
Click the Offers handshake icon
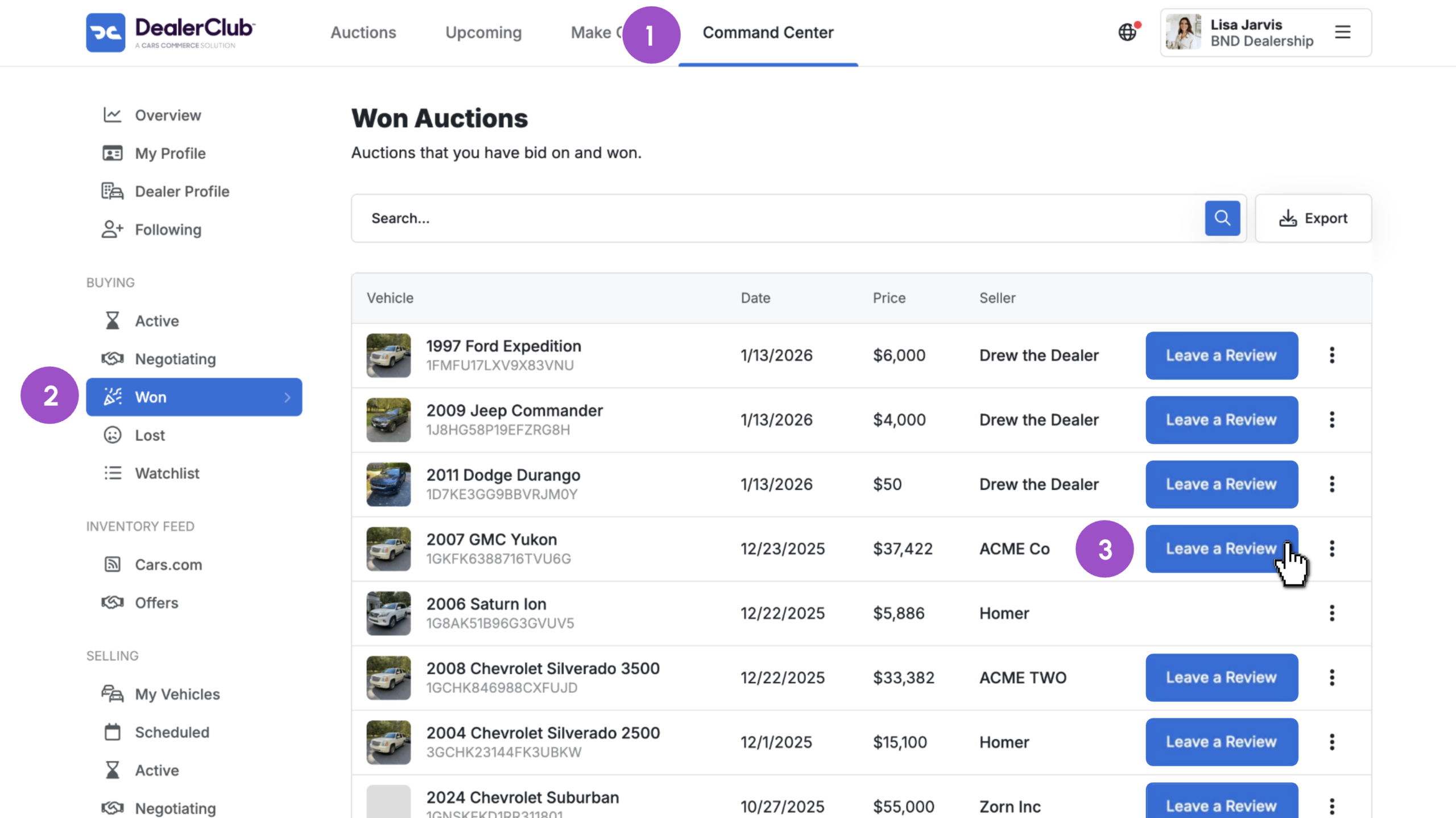coord(113,602)
